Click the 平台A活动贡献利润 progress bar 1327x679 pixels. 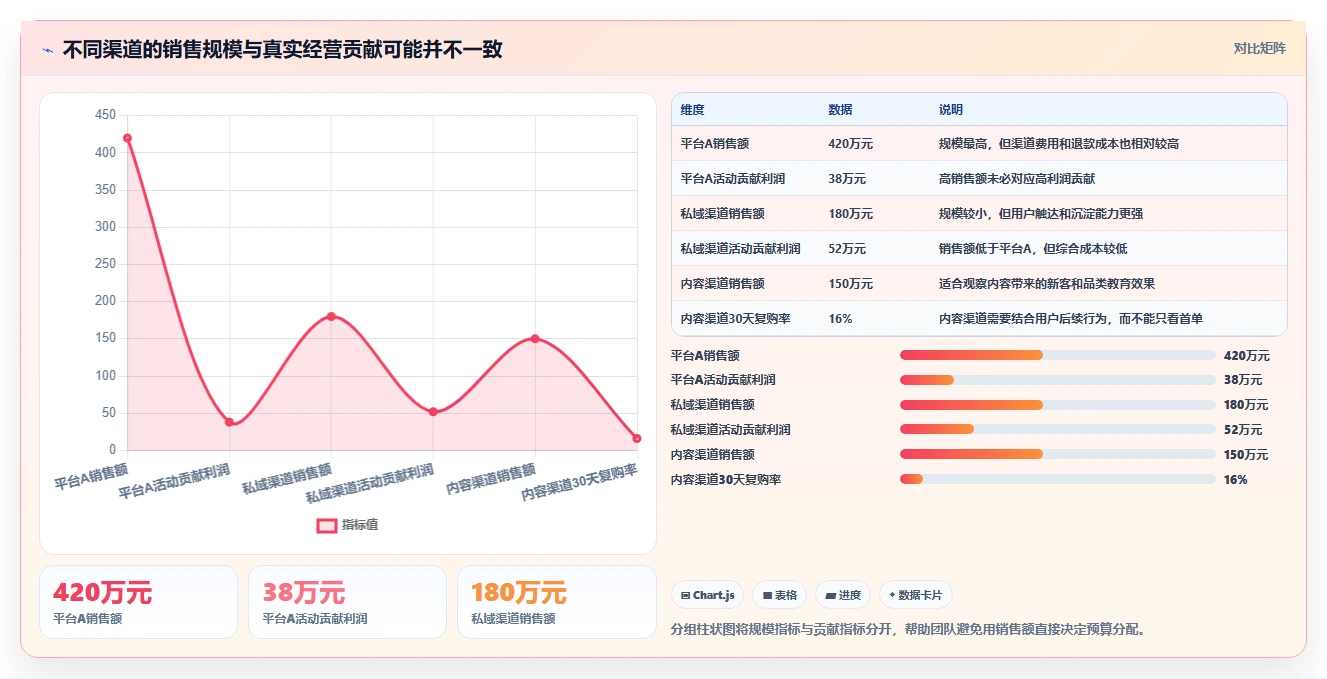click(x=1058, y=380)
